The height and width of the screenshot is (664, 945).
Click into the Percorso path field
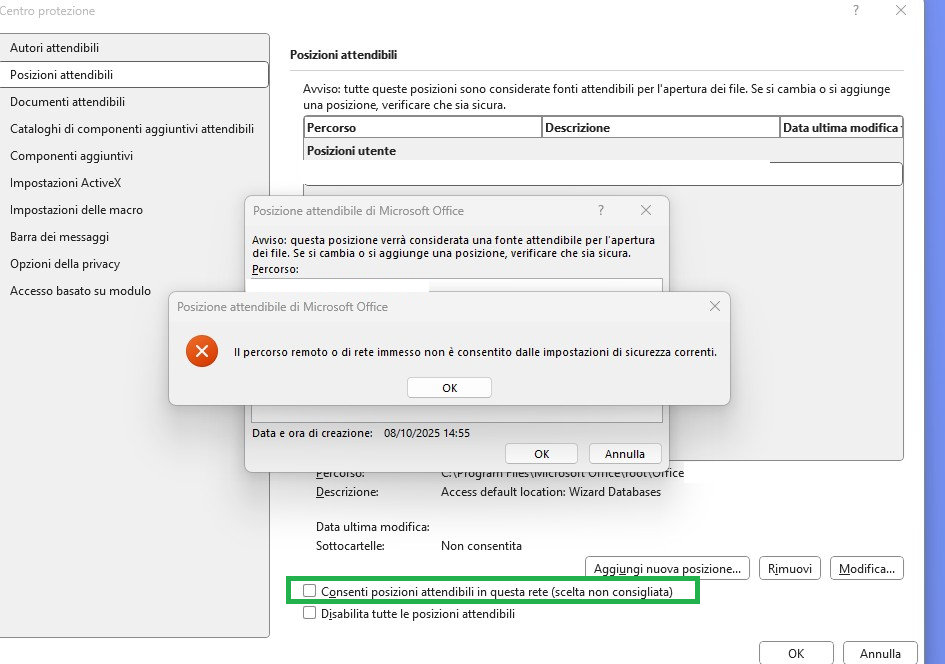point(457,285)
